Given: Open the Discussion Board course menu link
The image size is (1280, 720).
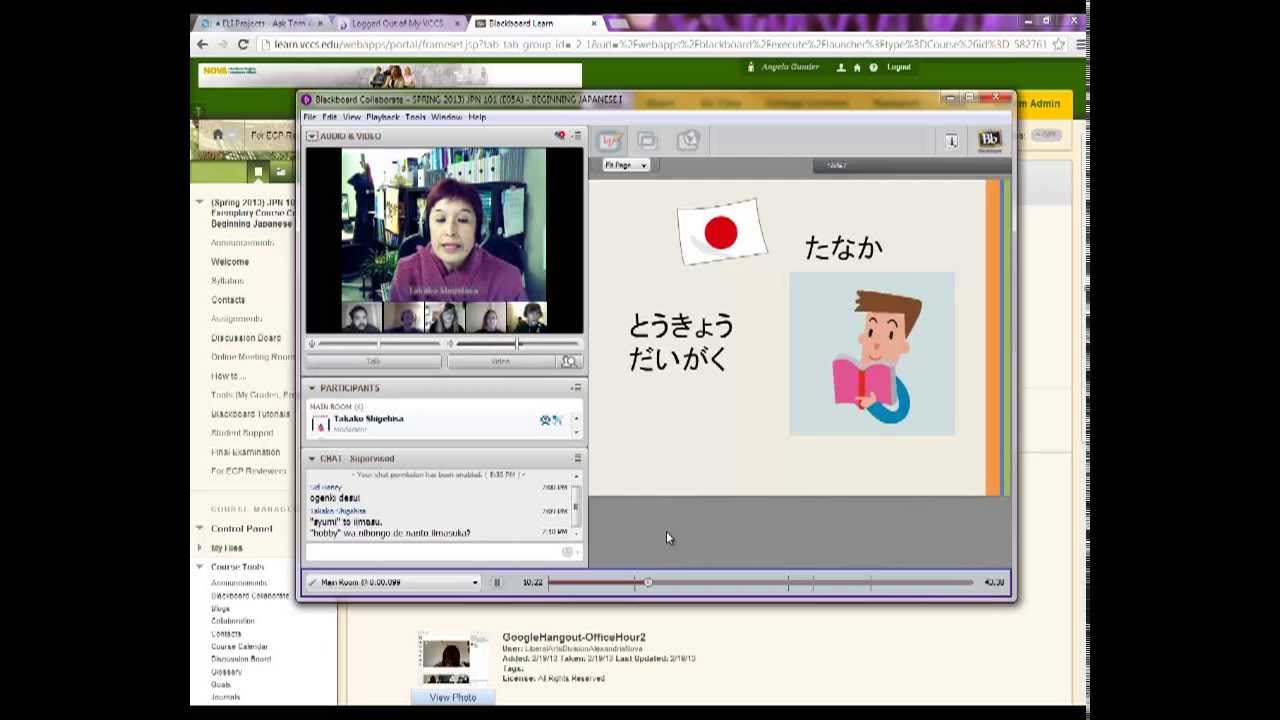Looking at the screenshot, I should coord(246,338).
